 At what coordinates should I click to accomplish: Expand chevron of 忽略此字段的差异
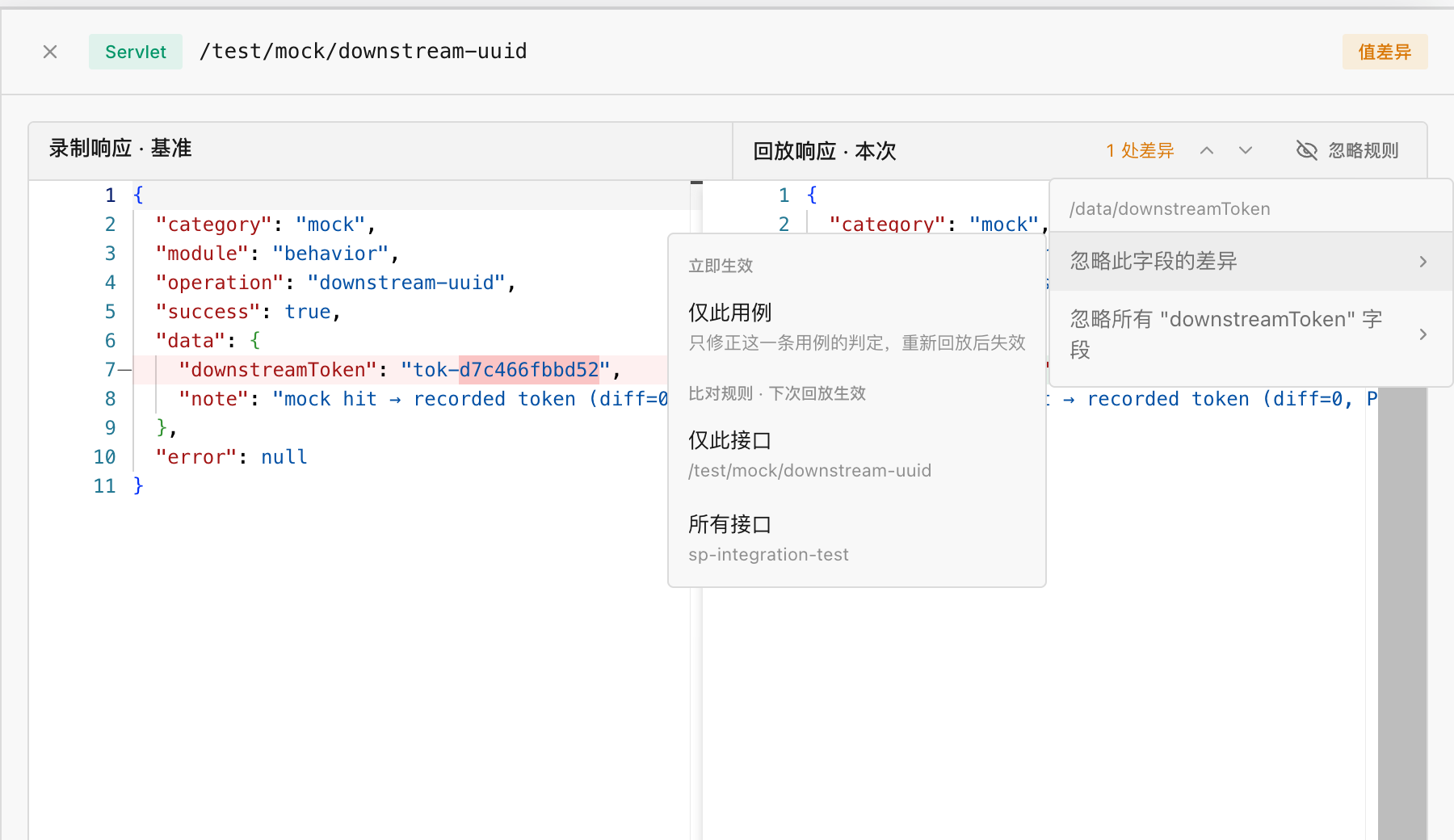pos(1423,262)
